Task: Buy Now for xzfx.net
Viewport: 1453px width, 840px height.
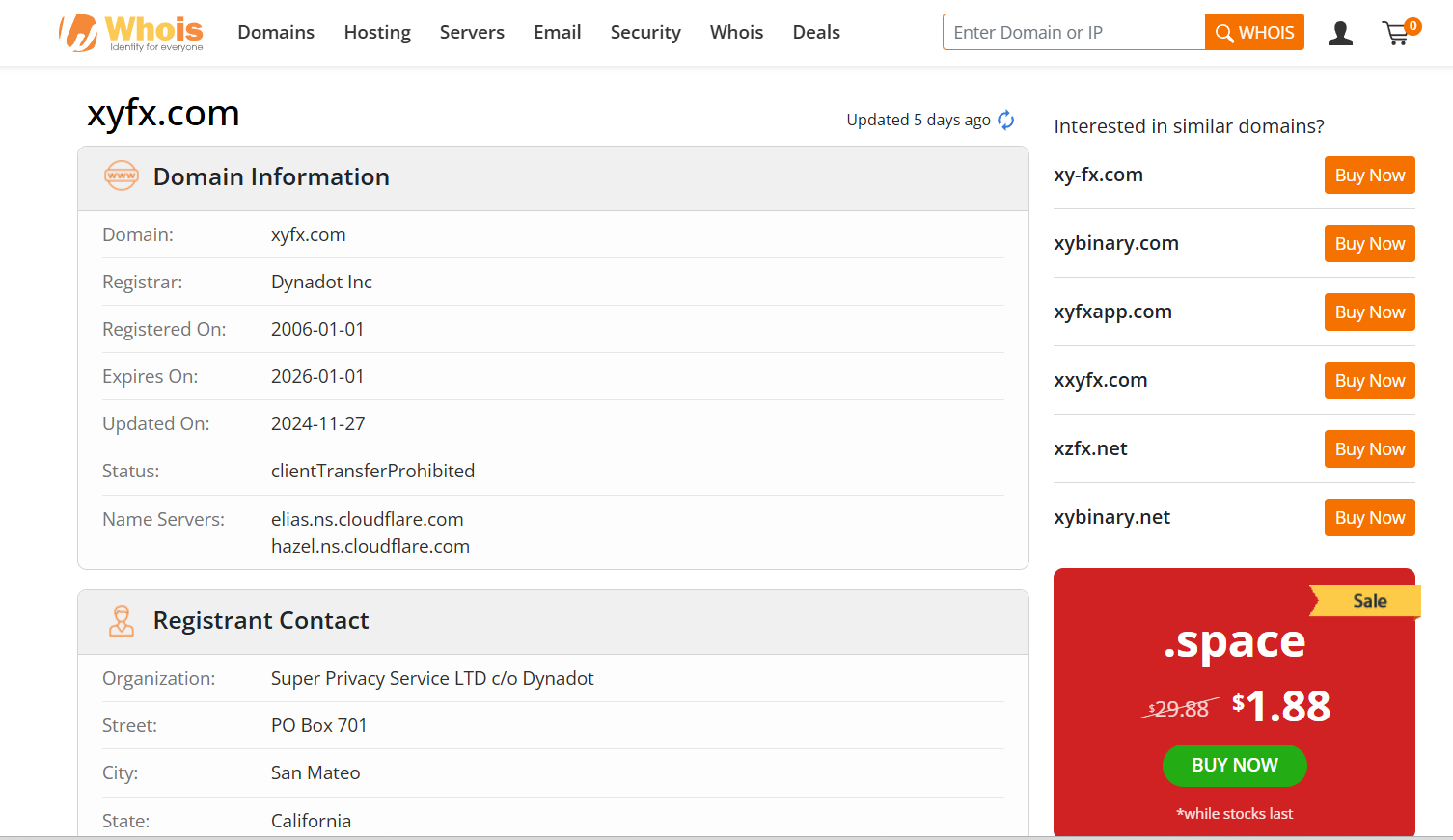Action: pos(1369,448)
